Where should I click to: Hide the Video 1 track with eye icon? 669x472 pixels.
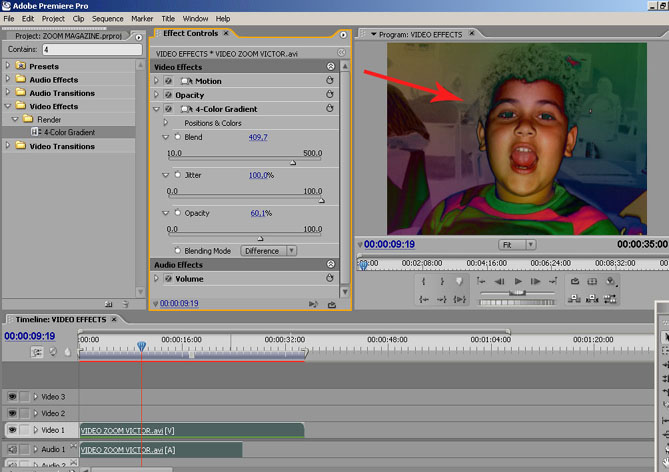tap(10, 430)
